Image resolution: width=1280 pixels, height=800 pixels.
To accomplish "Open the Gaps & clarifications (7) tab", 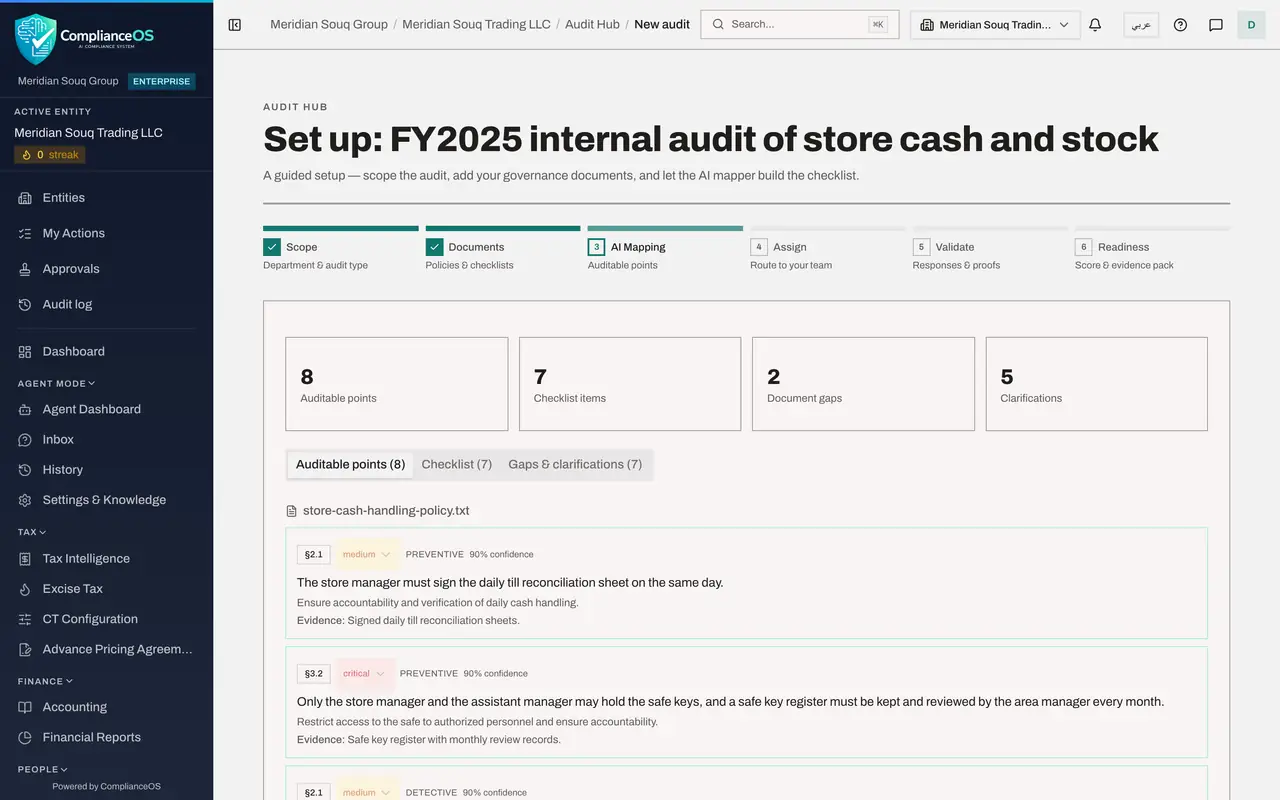I will (575, 464).
